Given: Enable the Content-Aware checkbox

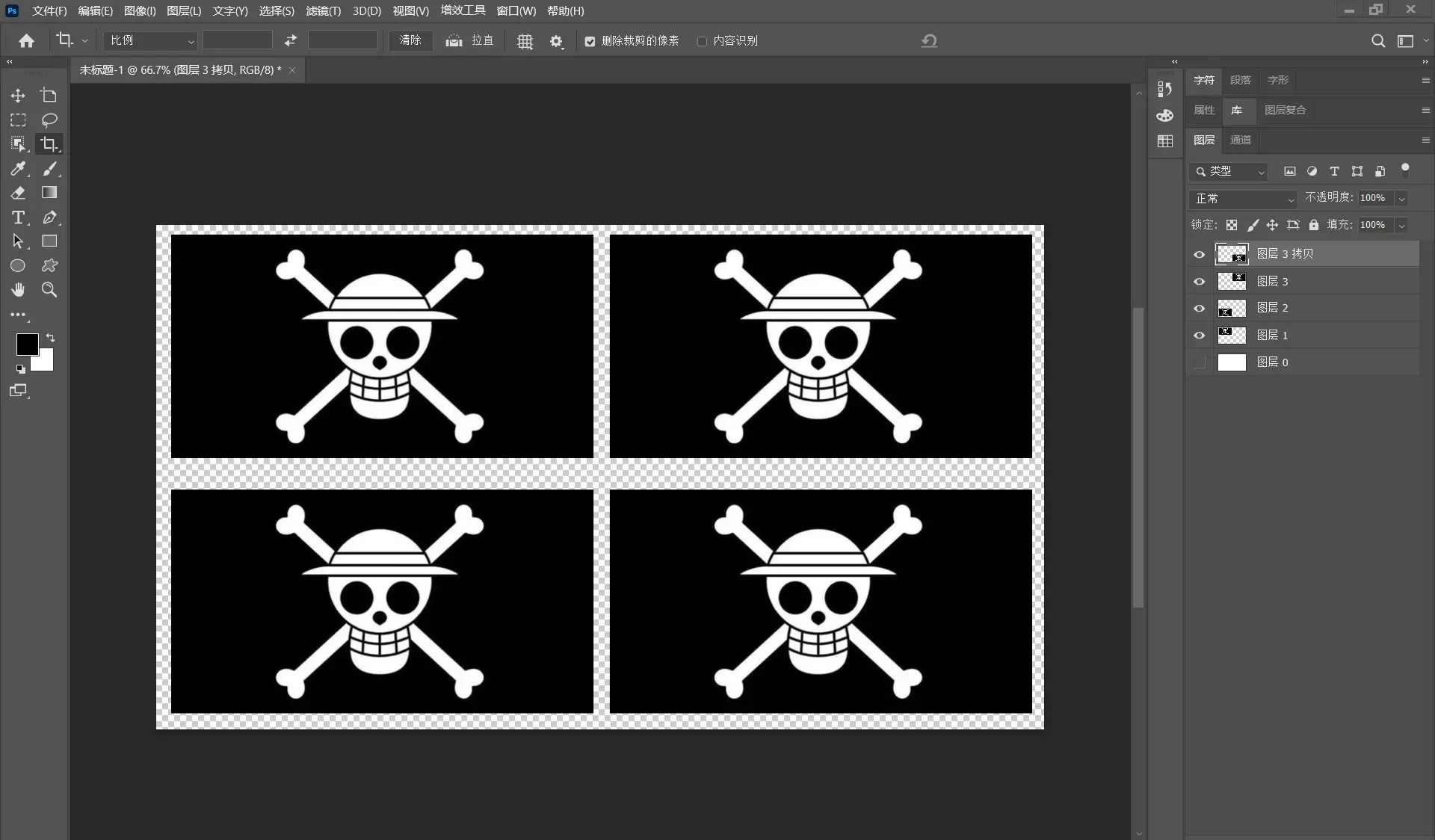Looking at the screenshot, I should tap(702, 41).
